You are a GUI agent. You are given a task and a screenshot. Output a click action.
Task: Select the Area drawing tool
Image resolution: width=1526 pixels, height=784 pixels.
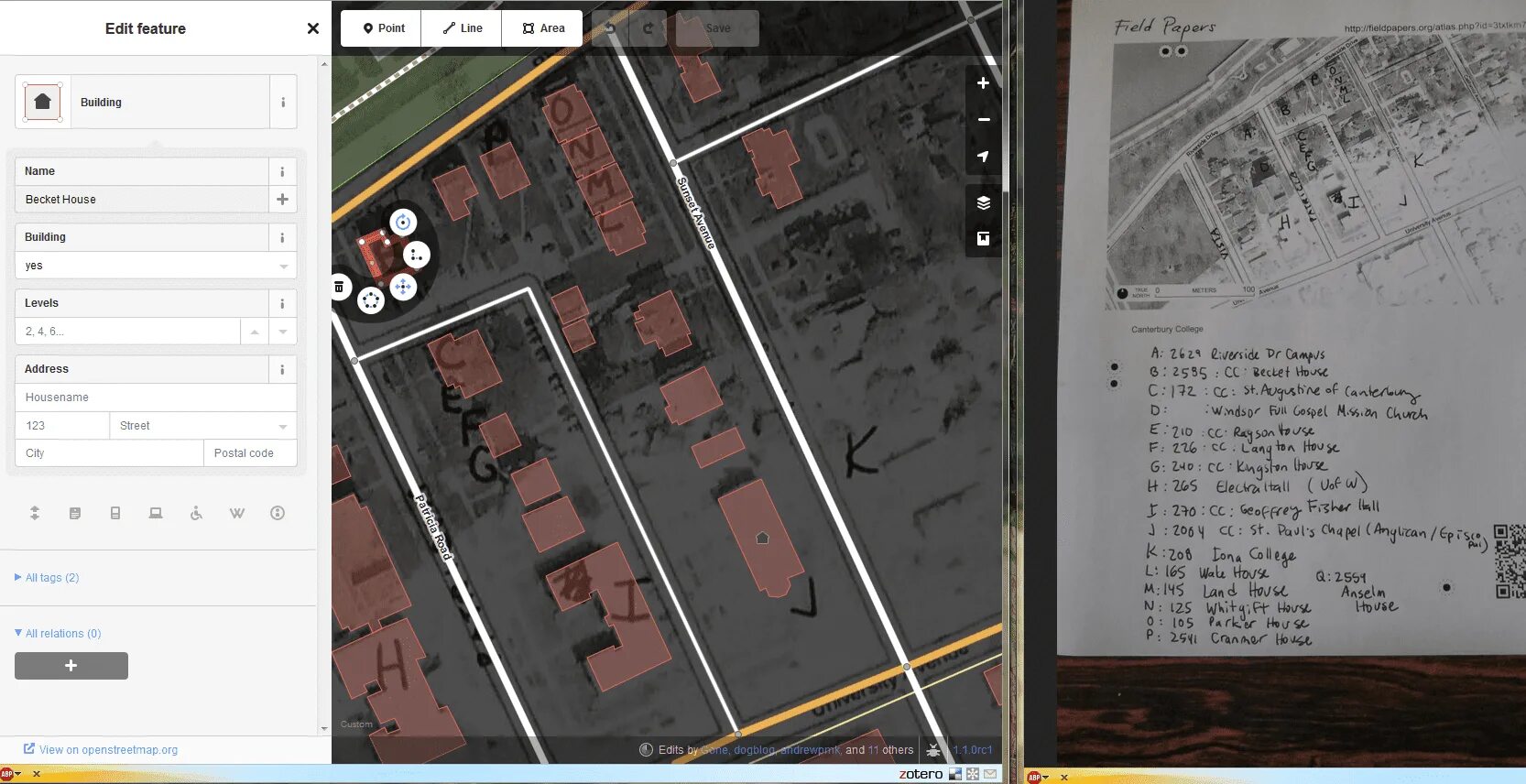542,28
